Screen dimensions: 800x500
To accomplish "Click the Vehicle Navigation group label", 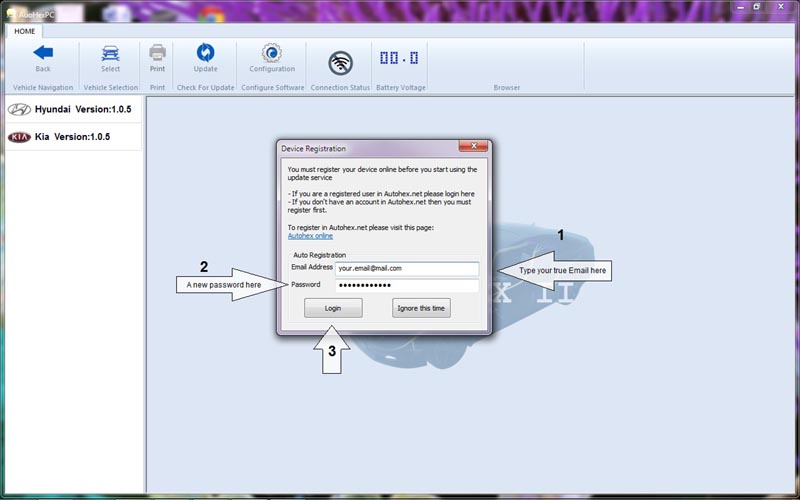I will tap(43, 88).
